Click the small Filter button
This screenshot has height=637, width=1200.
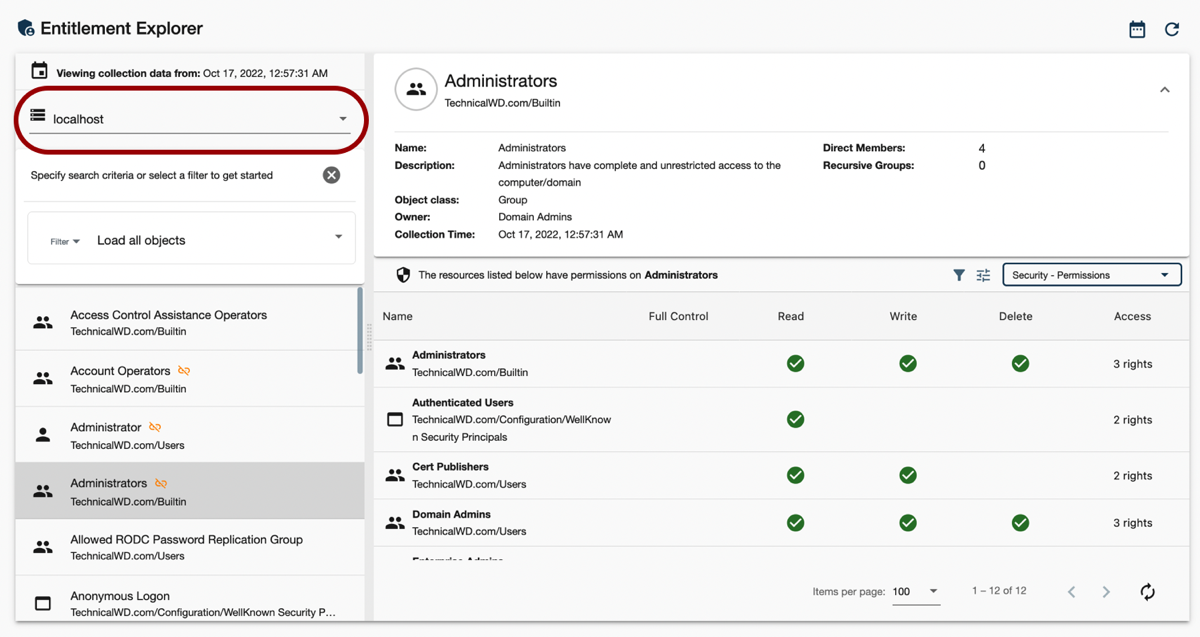65,241
